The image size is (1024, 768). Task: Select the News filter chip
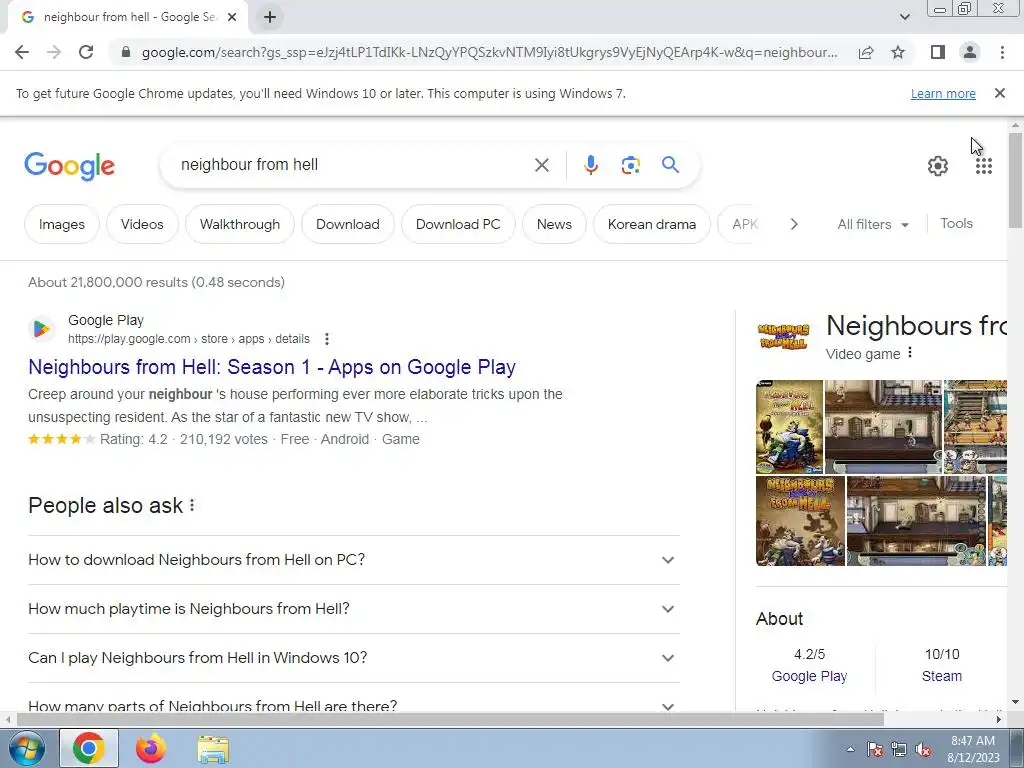(x=554, y=224)
